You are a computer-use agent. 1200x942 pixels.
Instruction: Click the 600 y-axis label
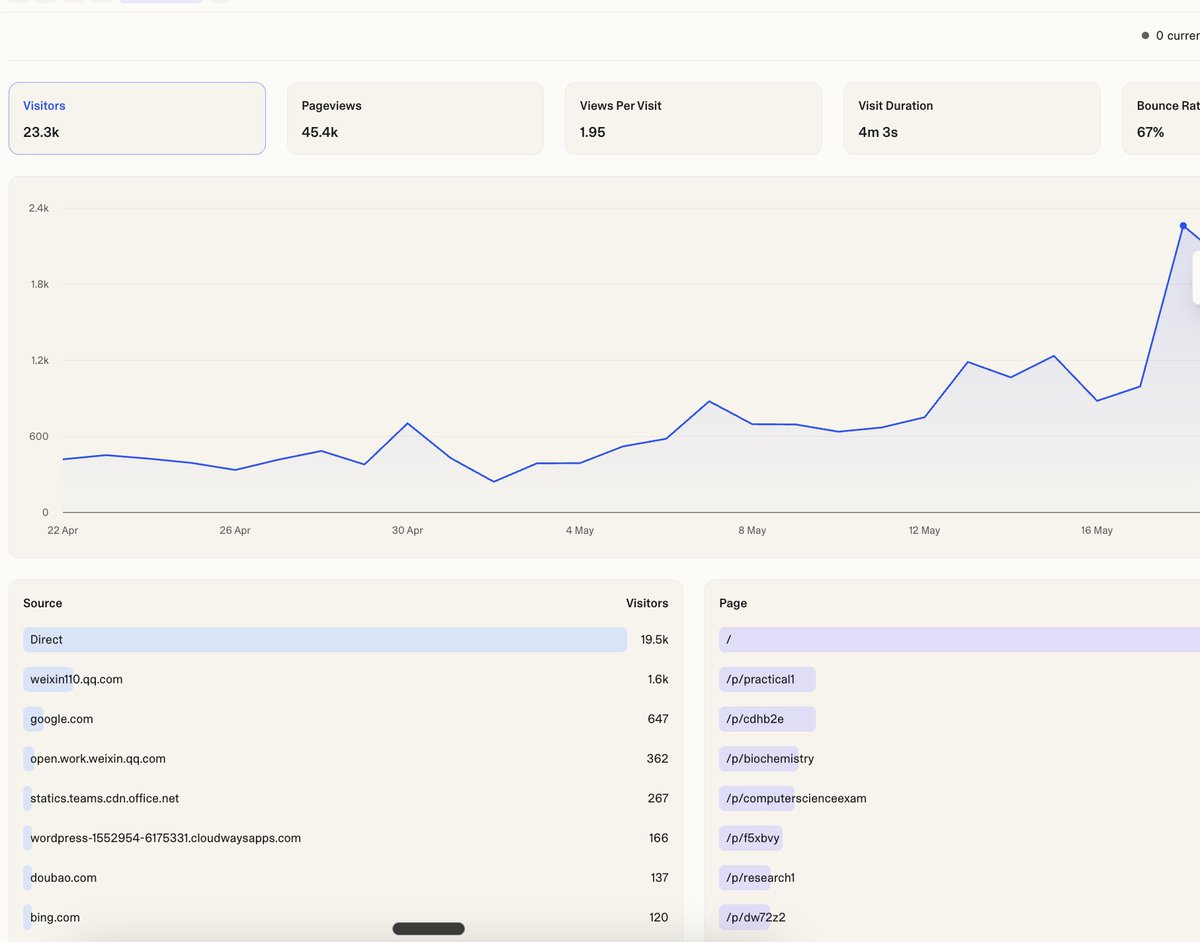click(x=39, y=436)
